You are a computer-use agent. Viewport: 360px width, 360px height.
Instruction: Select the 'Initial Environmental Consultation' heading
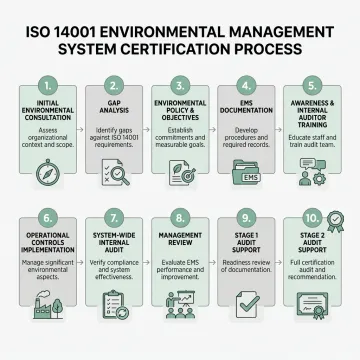pos(48,110)
